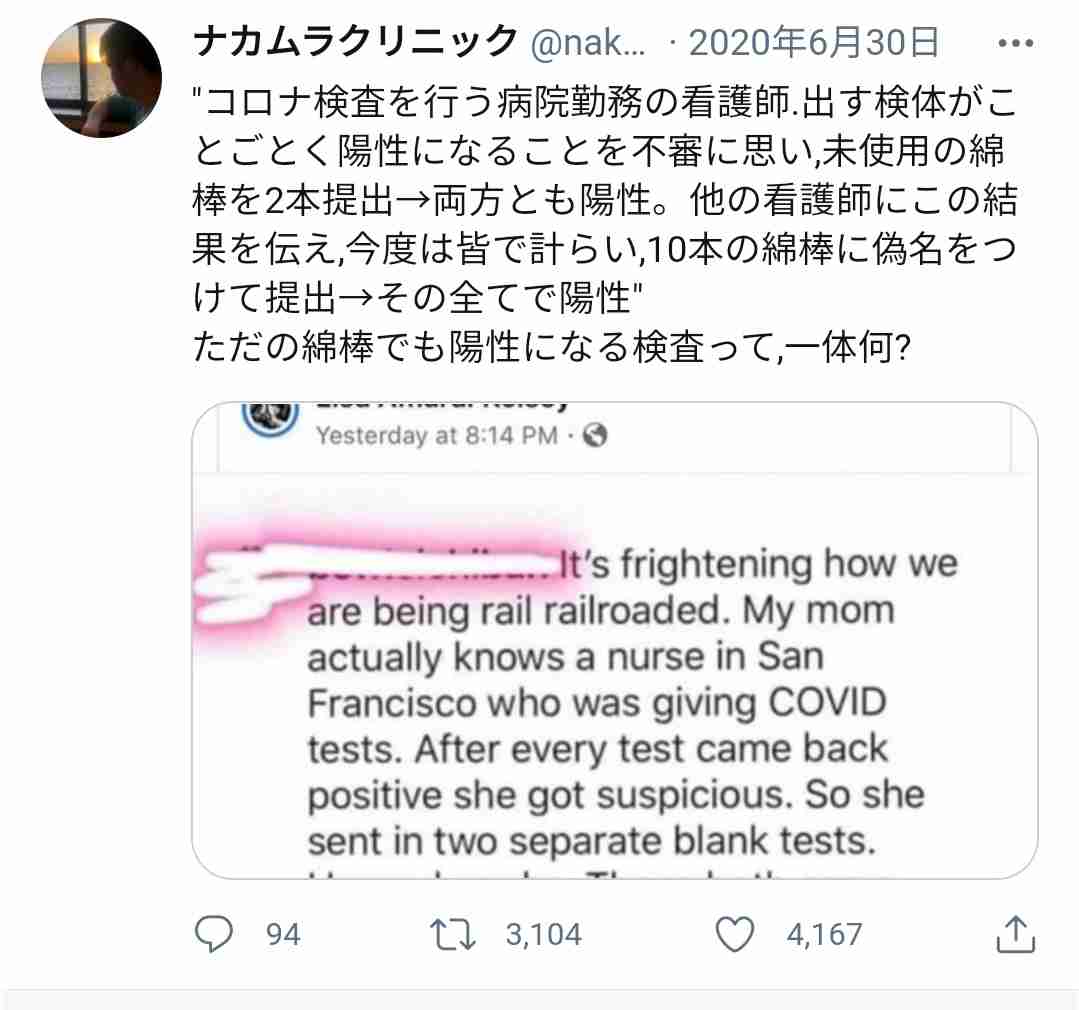Click the ナカムラクリニック display name
Image resolution: width=1079 pixels, height=1010 pixels.
click(x=356, y=41)
